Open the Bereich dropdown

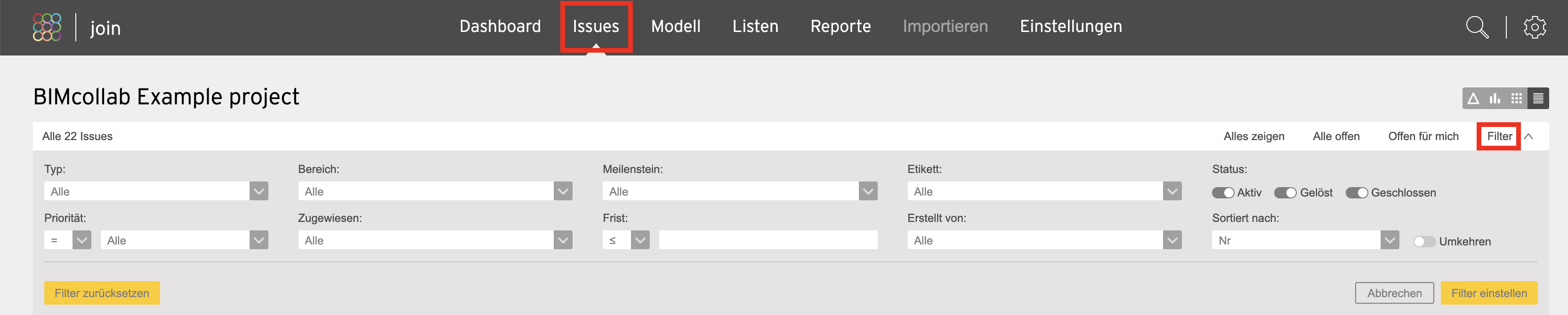(435, 191)
